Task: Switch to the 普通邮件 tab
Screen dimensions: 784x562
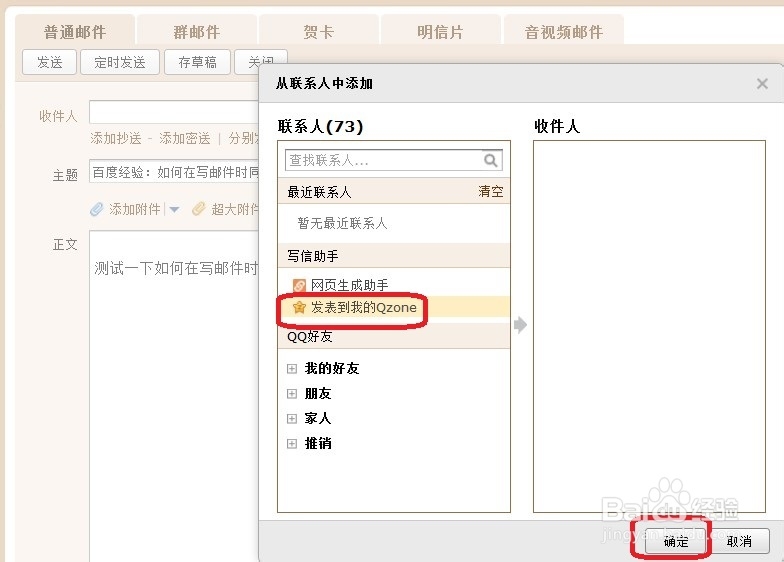Action: pos(75,32)
